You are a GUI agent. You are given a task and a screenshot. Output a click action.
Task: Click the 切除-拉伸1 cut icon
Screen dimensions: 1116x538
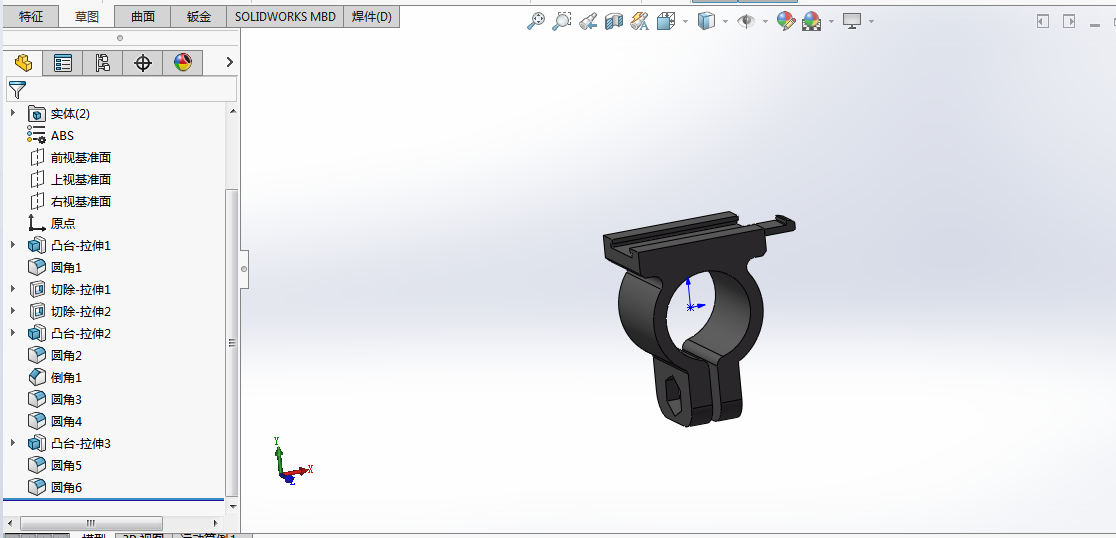tap(36, 290)
